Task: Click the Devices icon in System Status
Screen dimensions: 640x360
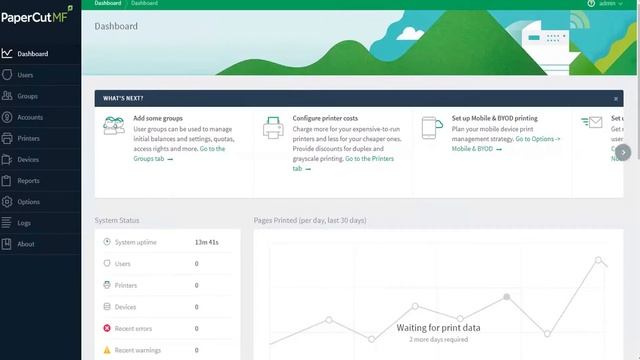Action: click(x=107, y=307)
